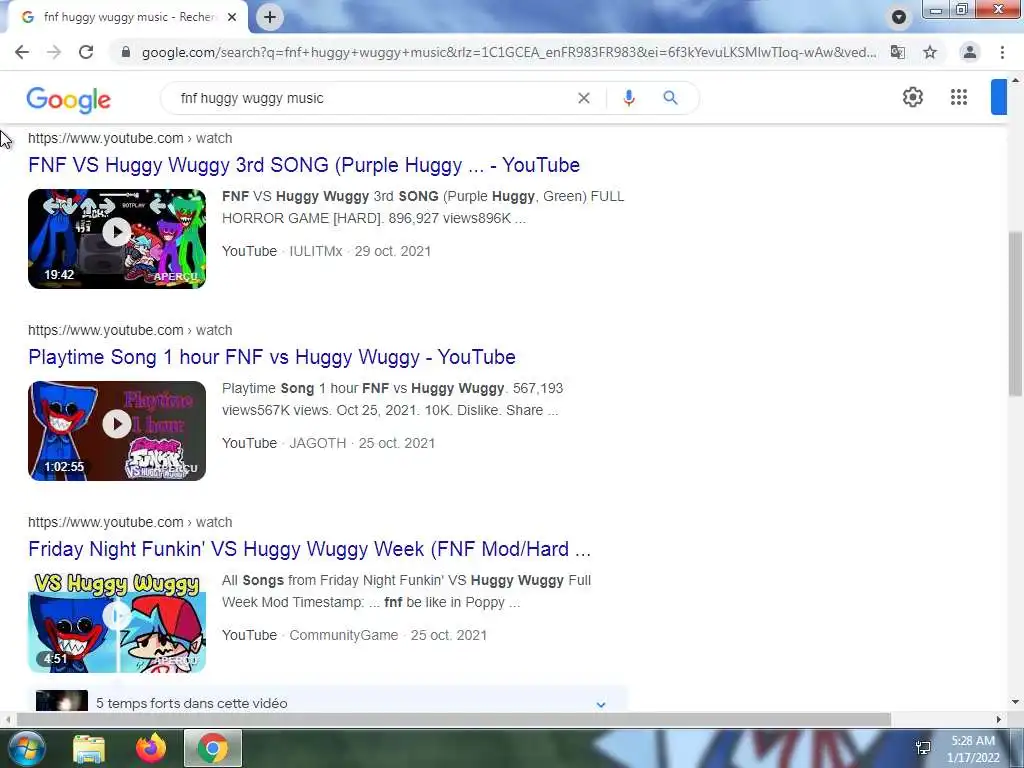Viewport: 1024px width, 768px height.
Task: Click the scroll down arrow
Action: pos(1015,702)
